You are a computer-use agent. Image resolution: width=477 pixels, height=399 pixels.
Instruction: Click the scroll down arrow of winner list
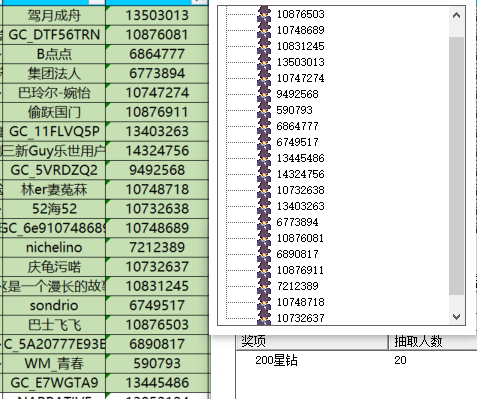click(456, 316)
